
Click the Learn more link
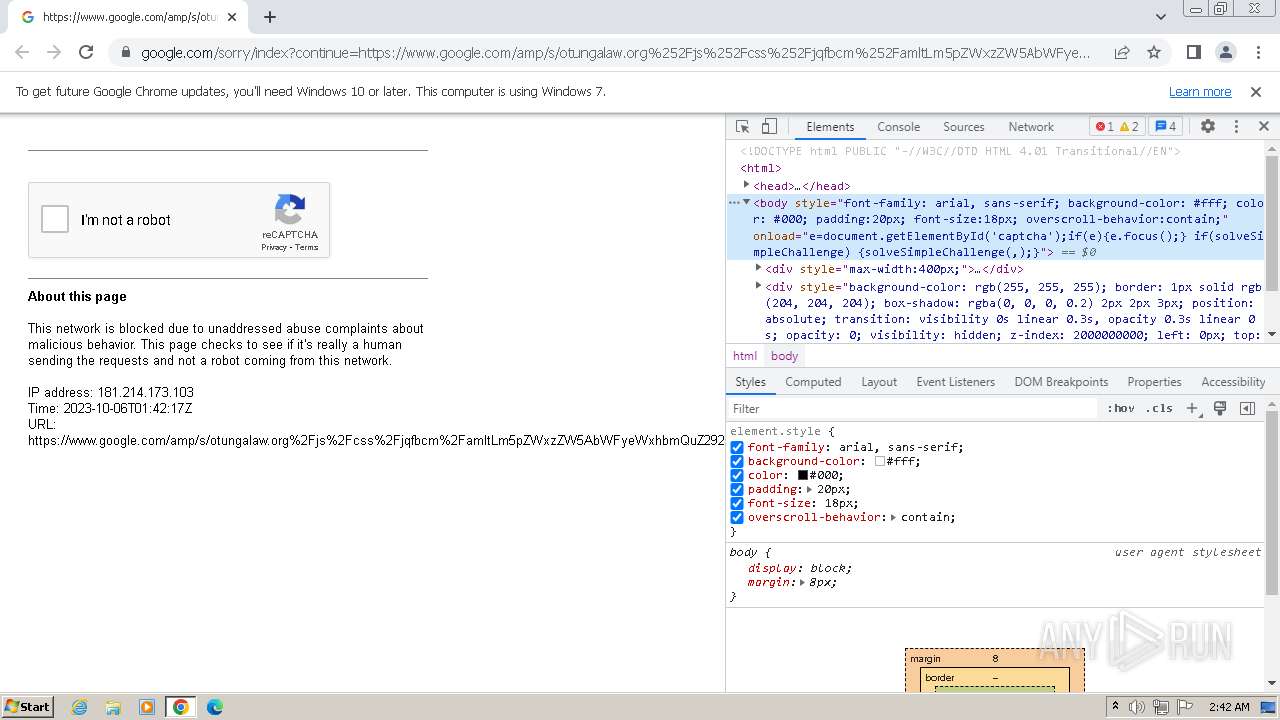[1200, 92]
